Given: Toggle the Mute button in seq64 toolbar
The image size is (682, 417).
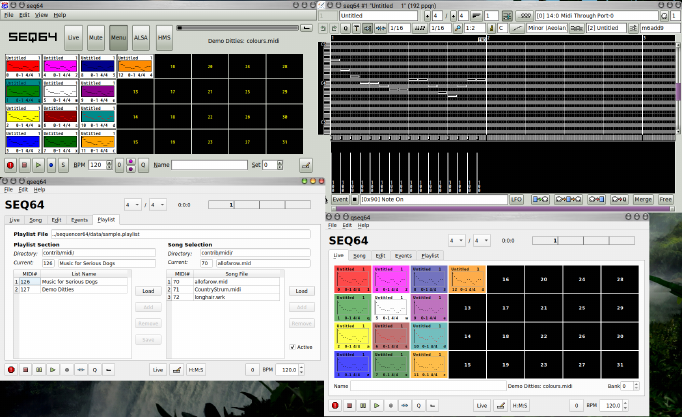Looking at the screenshot, I should pos(95,37).
